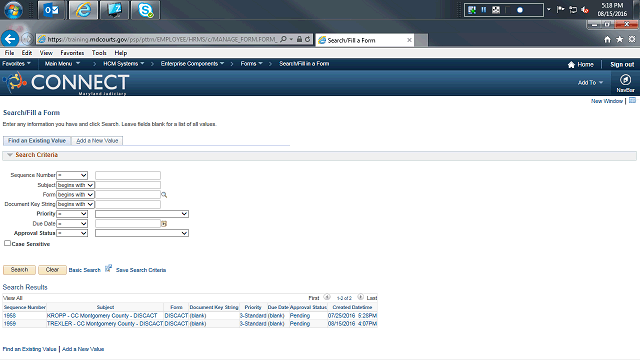Open Due Date operator dropdown
Screen dimensions: 640x360
point(72,224)
